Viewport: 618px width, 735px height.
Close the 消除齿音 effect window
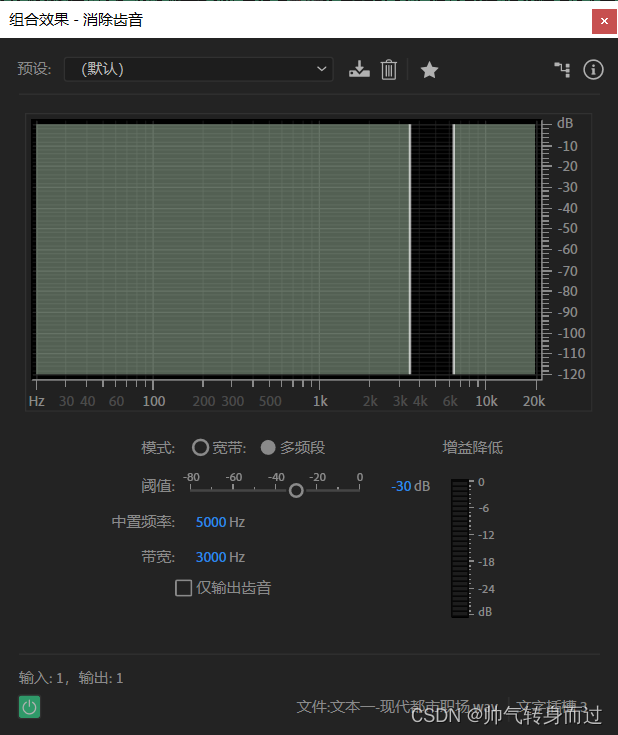pyautogui.click(x=604, y=21)
